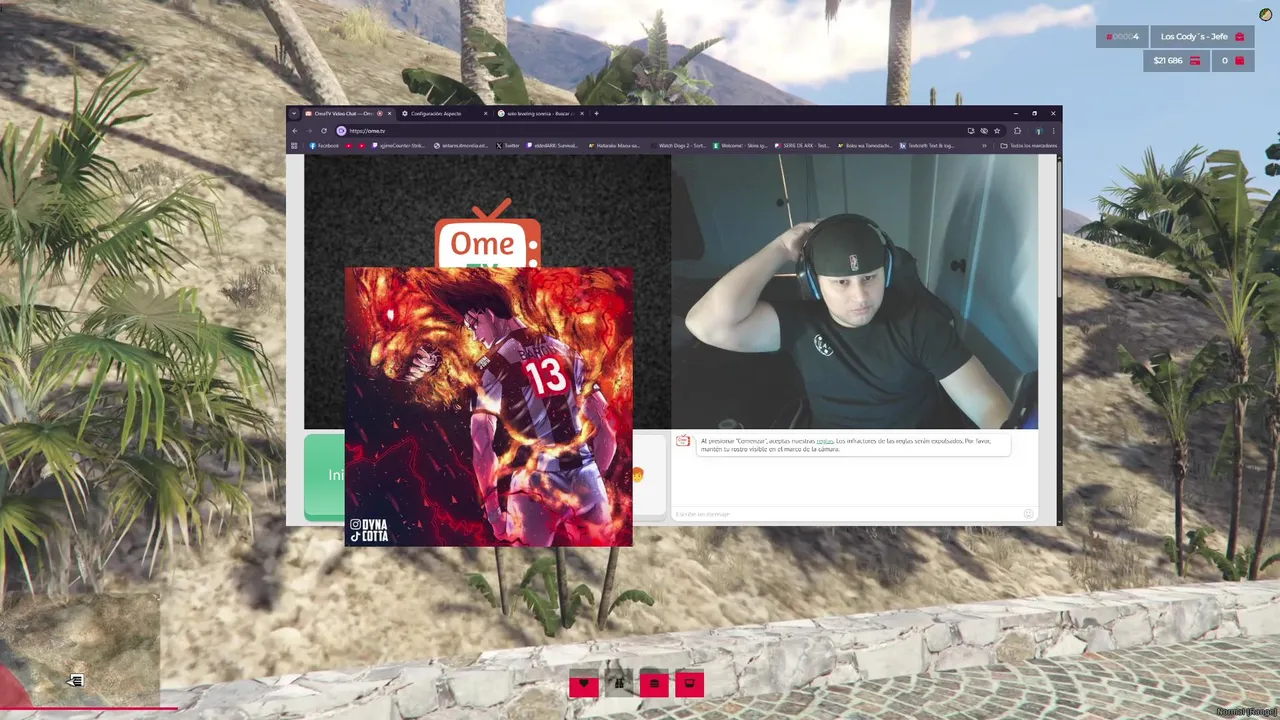This screenshot has height=720, width=1280.
Task: Click the heart icon in game hotbar
Action: pos(584,684)
